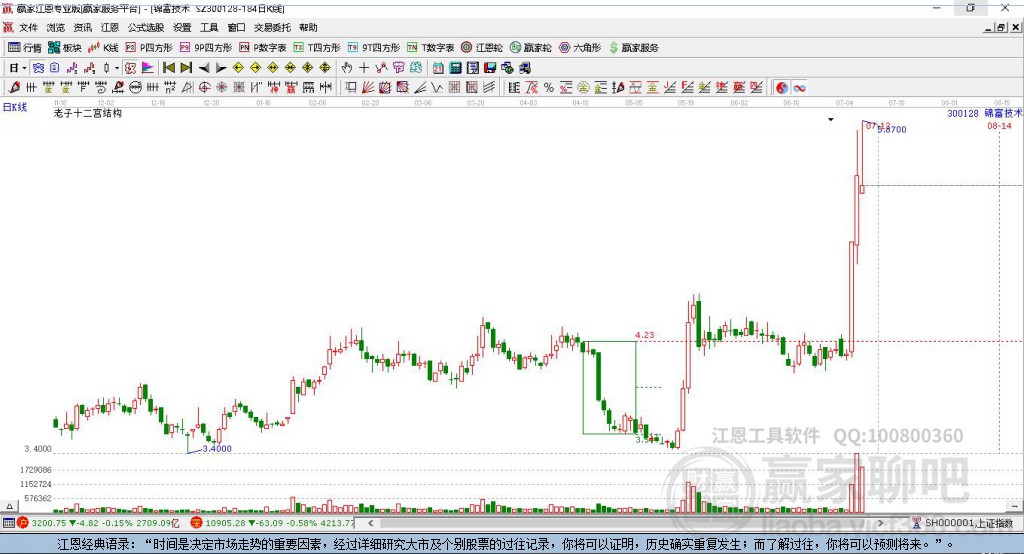Screen dimensions: 1024x554
Task: Open the P数字表 tool
Action: [x=263, y=48]
